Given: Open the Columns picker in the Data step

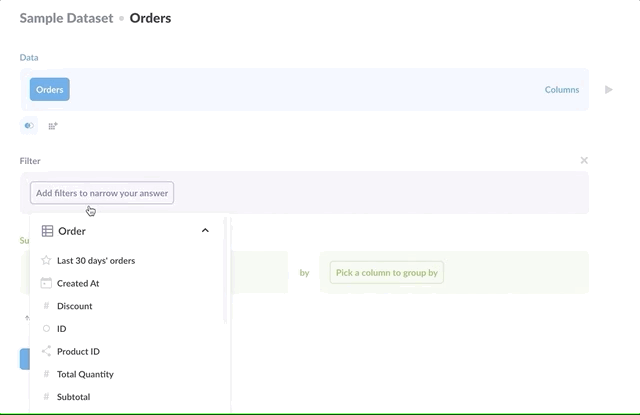Looking at the screenshot, I should pyautogui.click(x=561, y=90).
